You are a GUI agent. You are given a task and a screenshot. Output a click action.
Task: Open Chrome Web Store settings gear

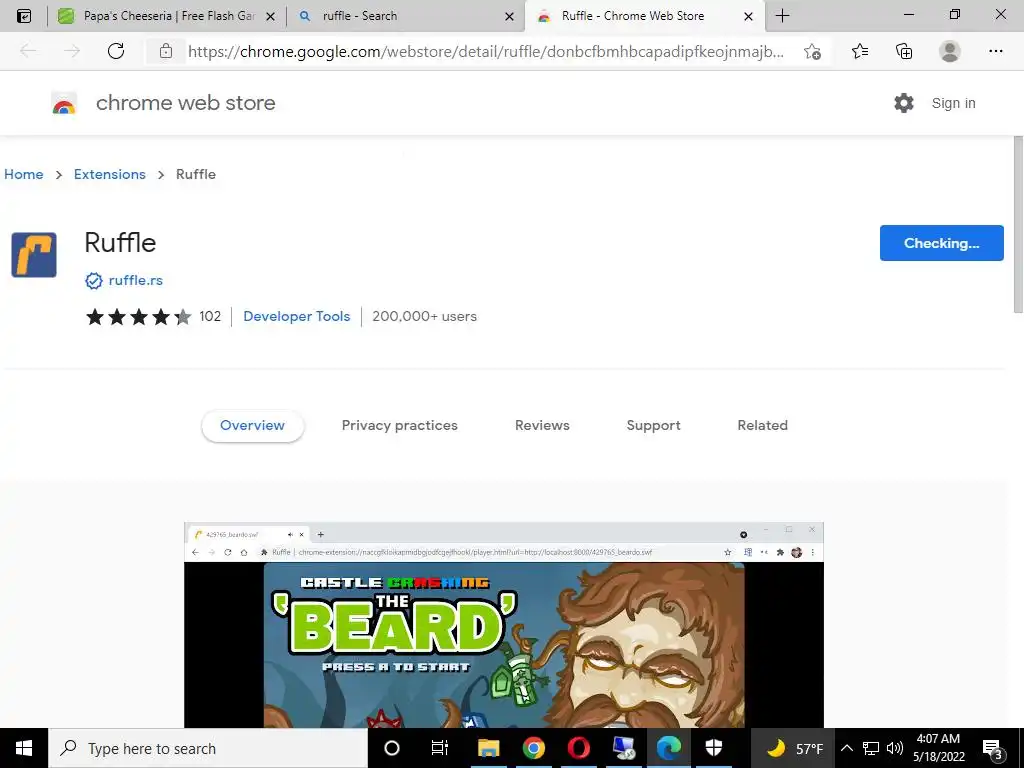tap(904, 103)
